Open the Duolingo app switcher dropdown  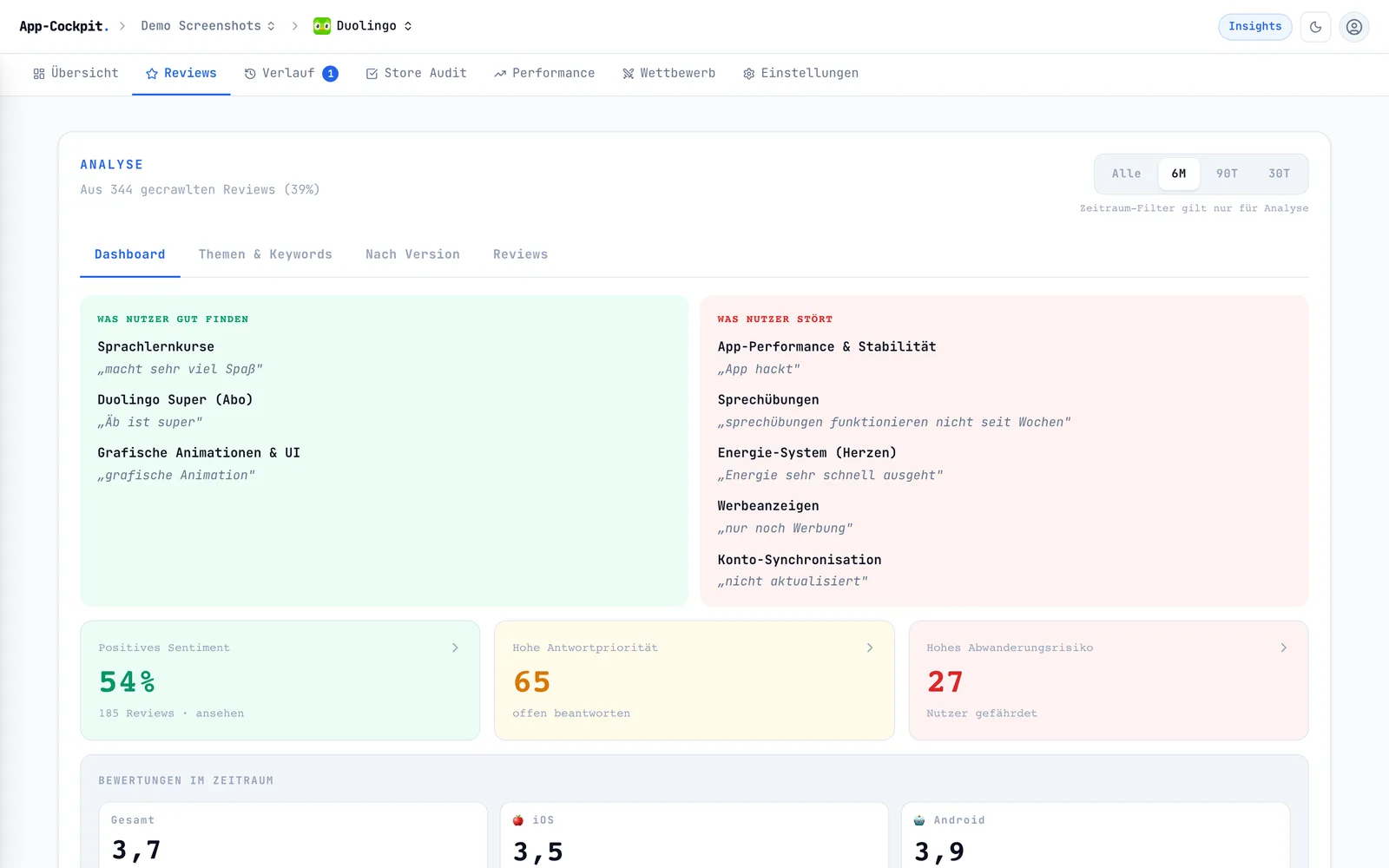click(363, 26)
